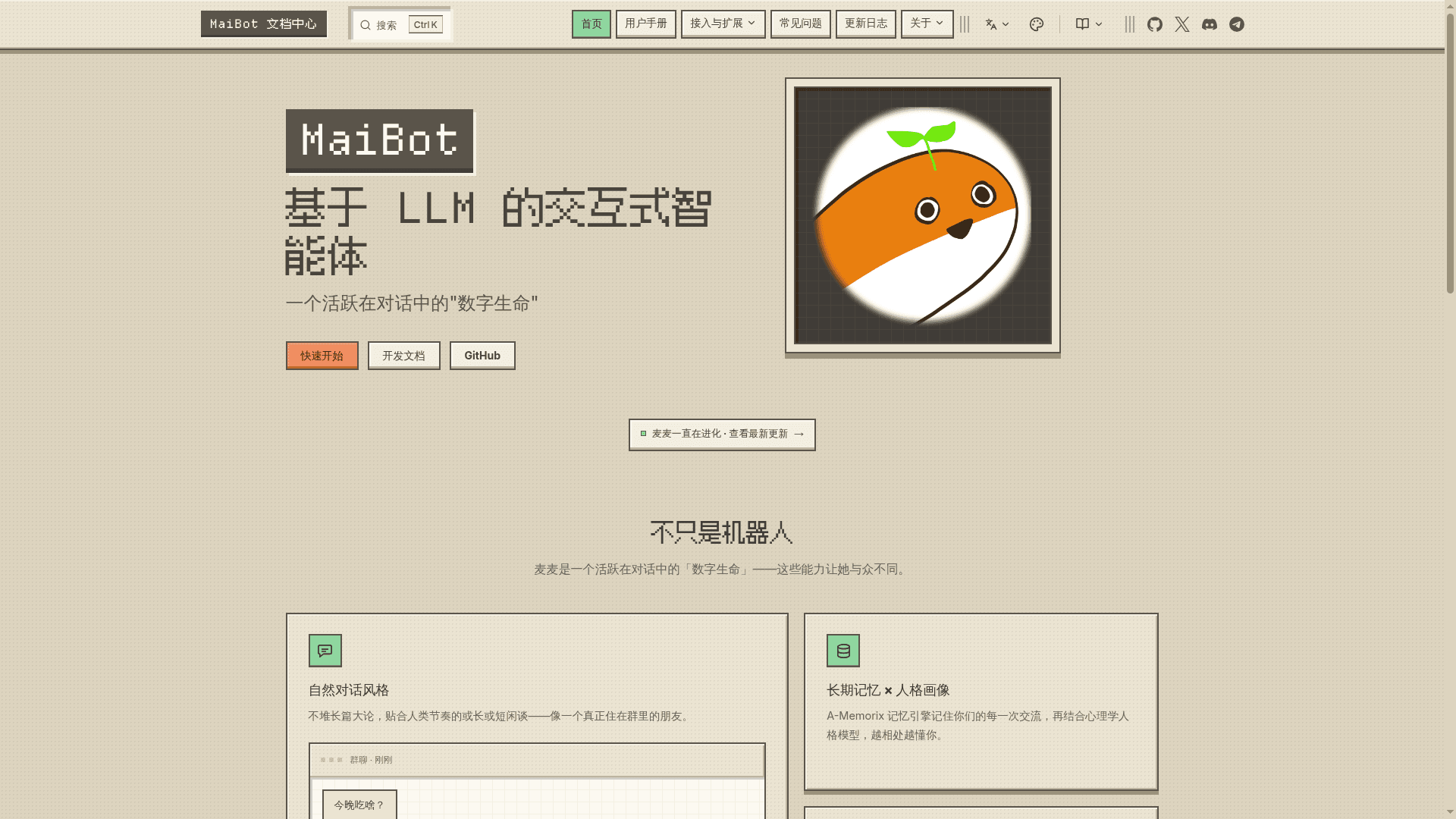This screenshot has width=1456, height=819.
Task: Click the GitHub hero button
Action: 482,356
